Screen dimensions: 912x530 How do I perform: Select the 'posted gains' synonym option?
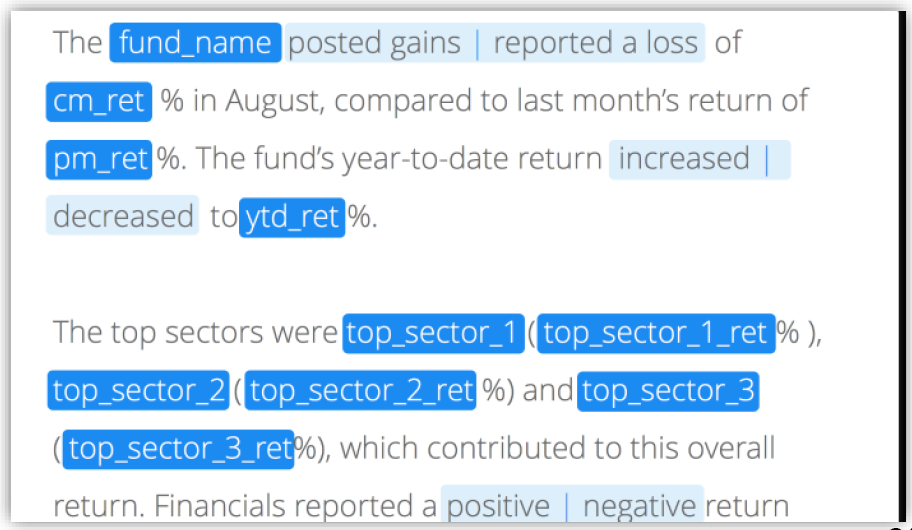click(x=375, y=43)
